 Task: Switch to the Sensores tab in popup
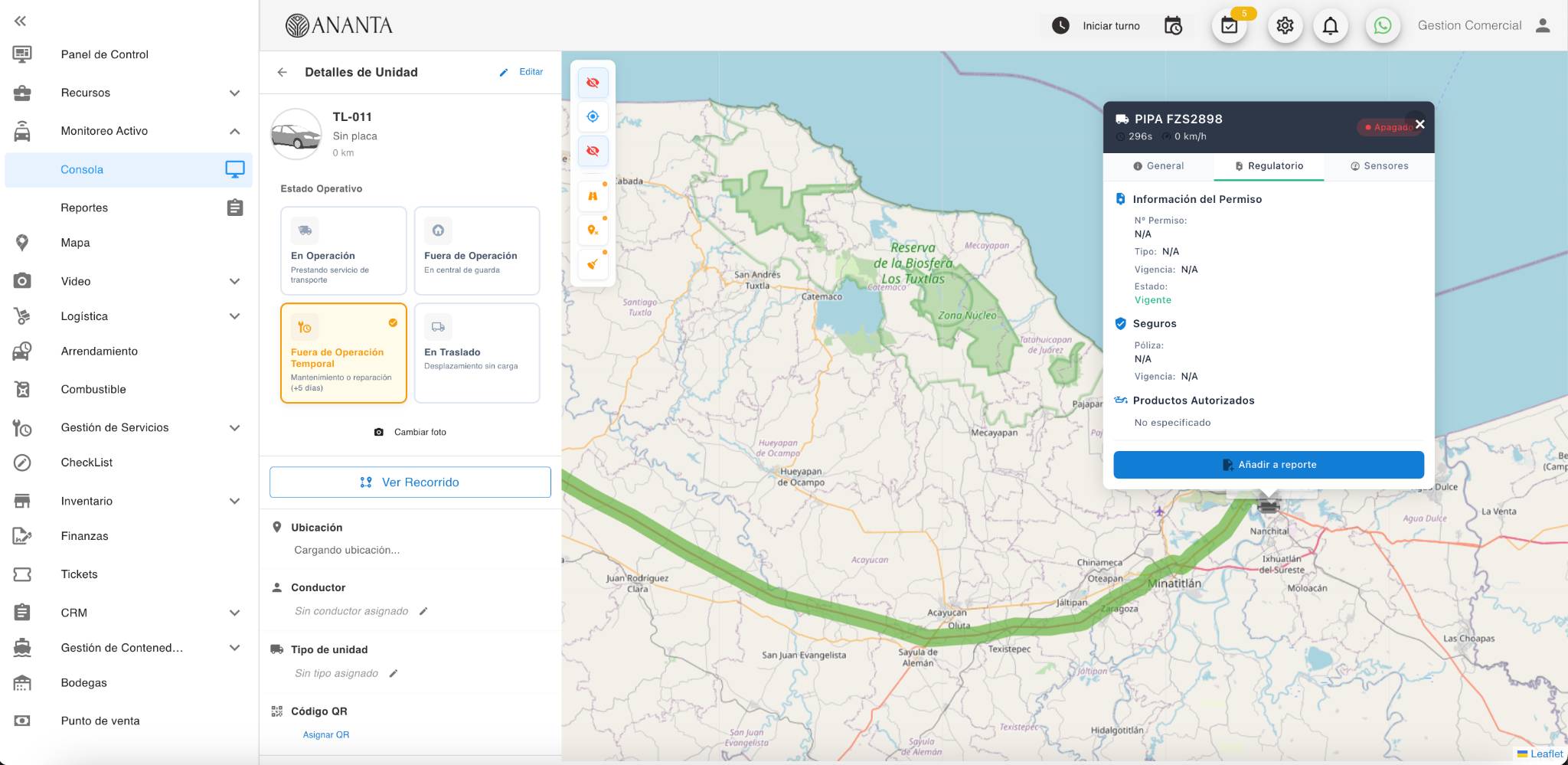point(1379,166)
